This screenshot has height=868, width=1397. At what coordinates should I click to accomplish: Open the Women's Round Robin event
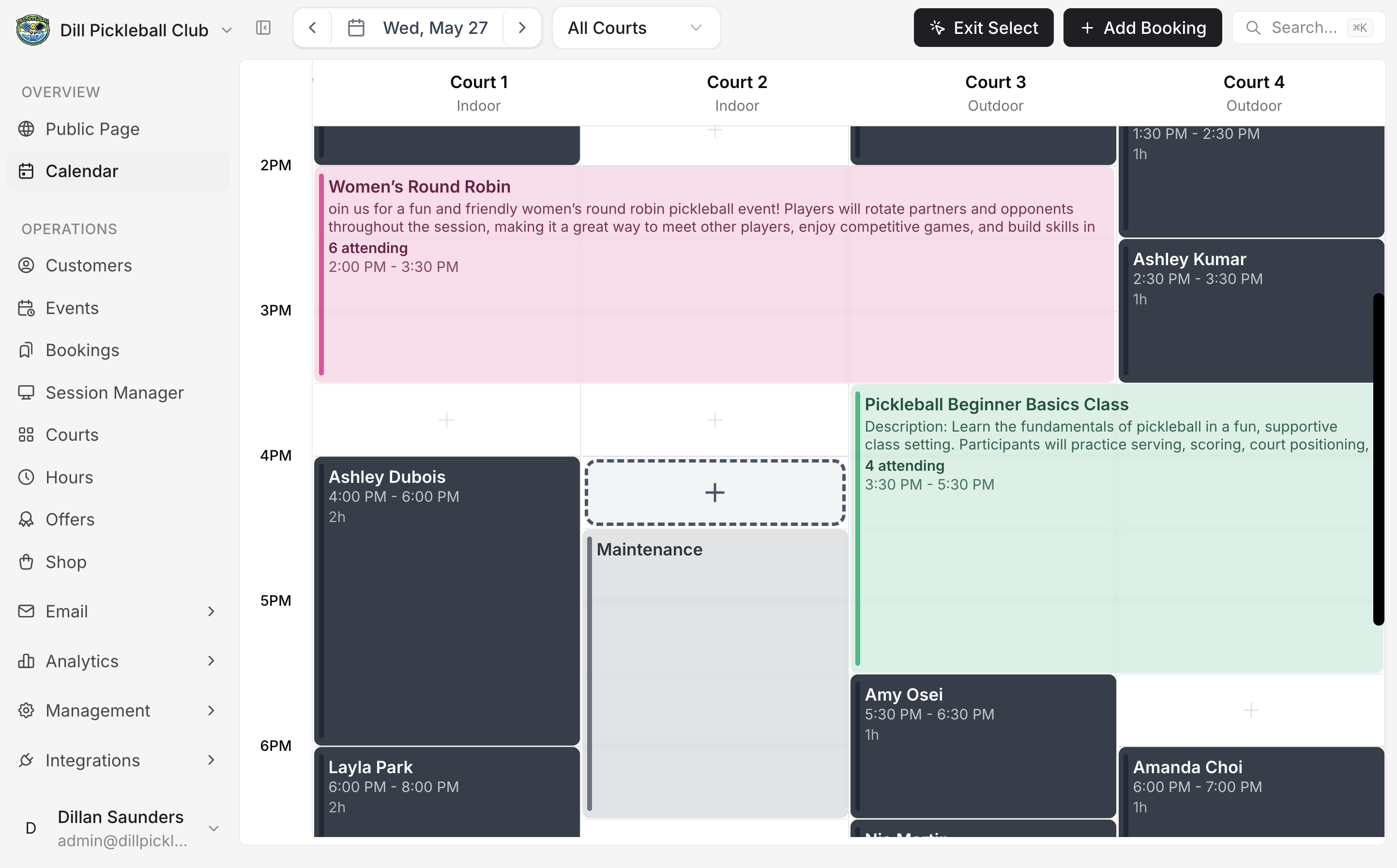(714, 274)
